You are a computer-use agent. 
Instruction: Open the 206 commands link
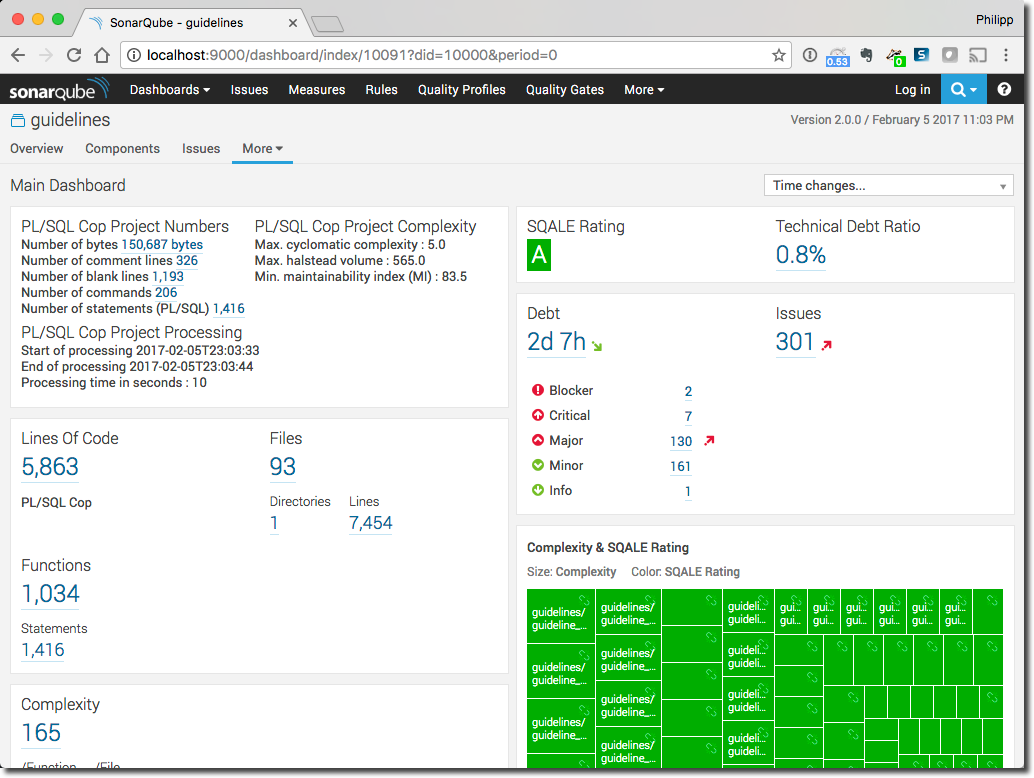click(166, 293)
